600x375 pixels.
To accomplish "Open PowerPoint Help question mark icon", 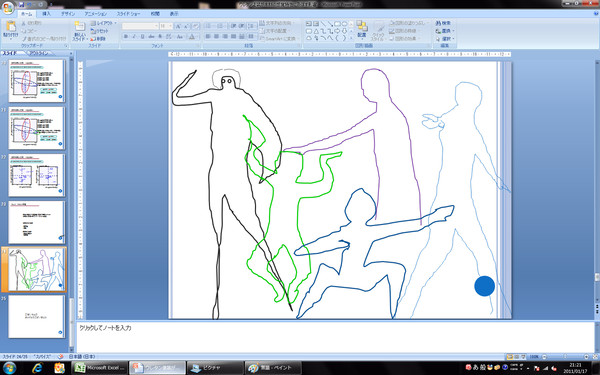I will [595, 13].
